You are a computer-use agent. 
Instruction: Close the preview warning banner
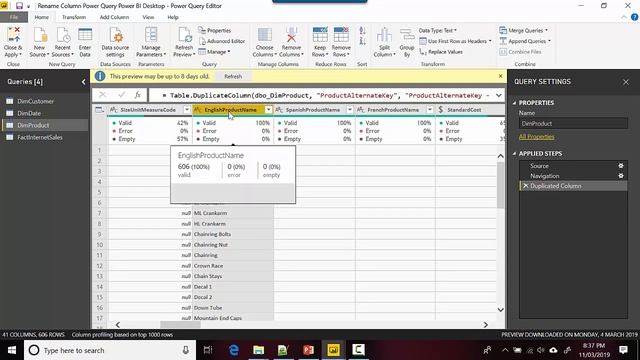500,76
